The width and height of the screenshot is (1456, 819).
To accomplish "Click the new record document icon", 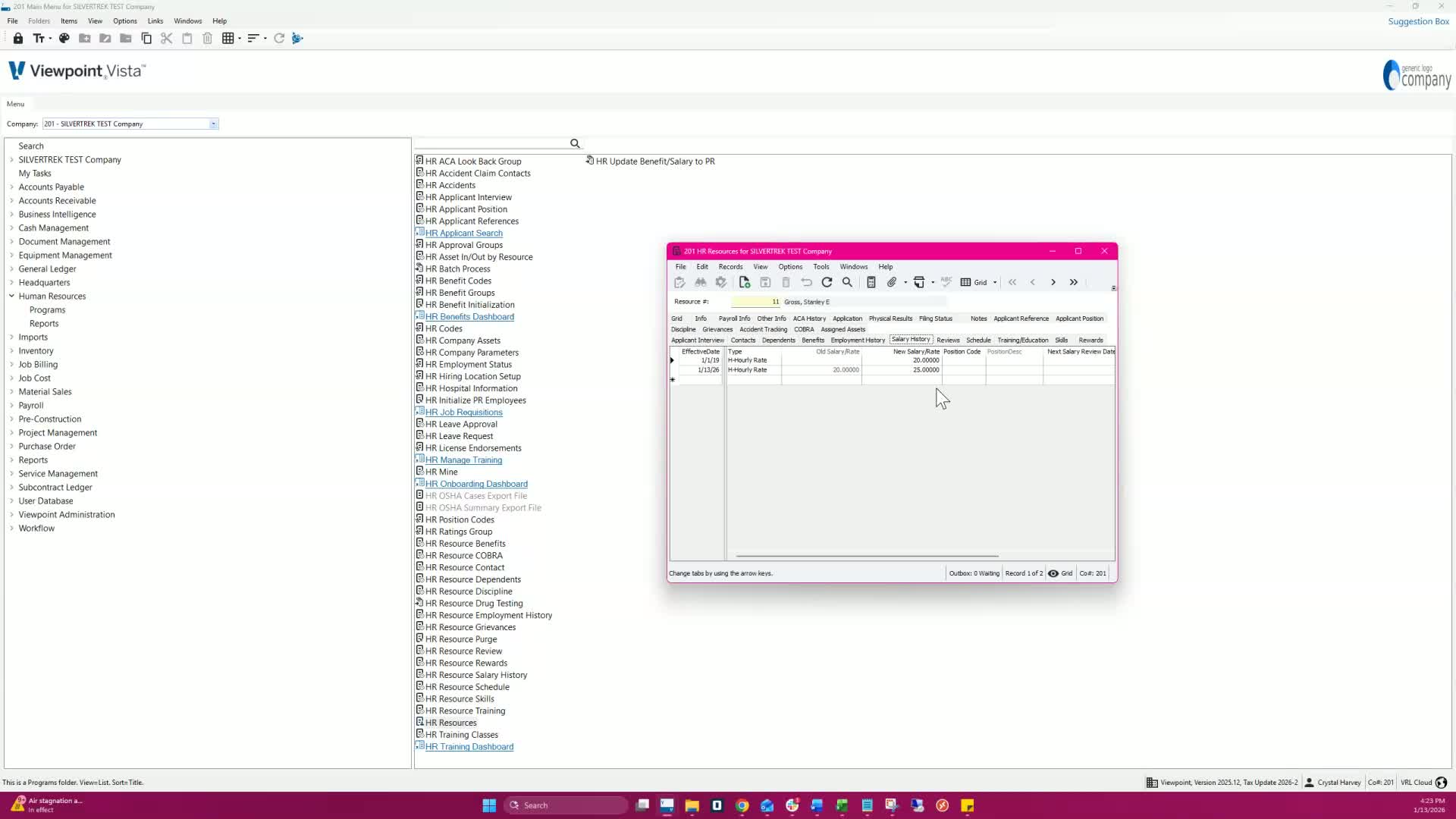I will pos(744,282).
